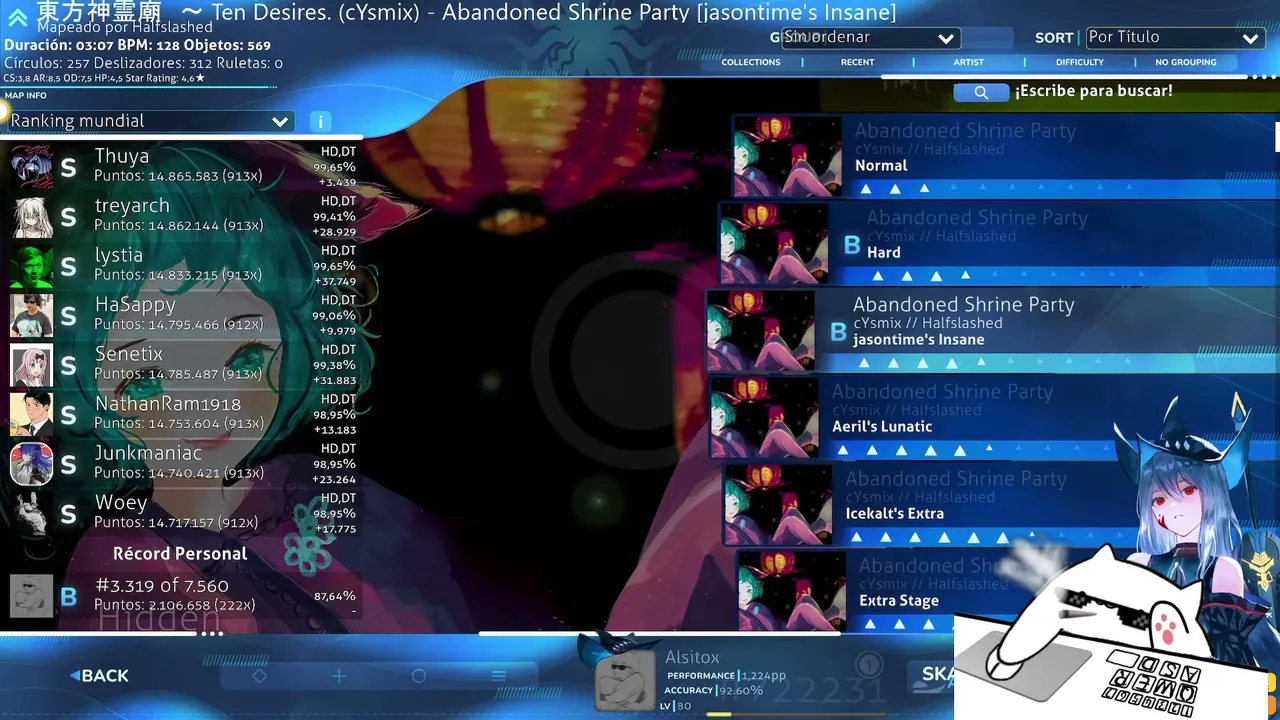Open beatmap options lines icon
1280x720 pixels.
coord(499,676)
